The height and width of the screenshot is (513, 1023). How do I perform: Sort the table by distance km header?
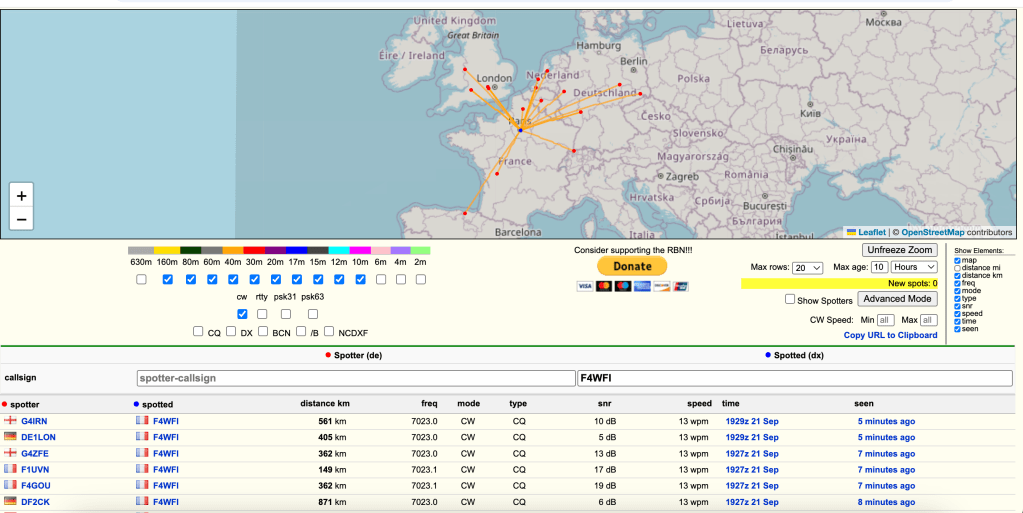point(324,403)
